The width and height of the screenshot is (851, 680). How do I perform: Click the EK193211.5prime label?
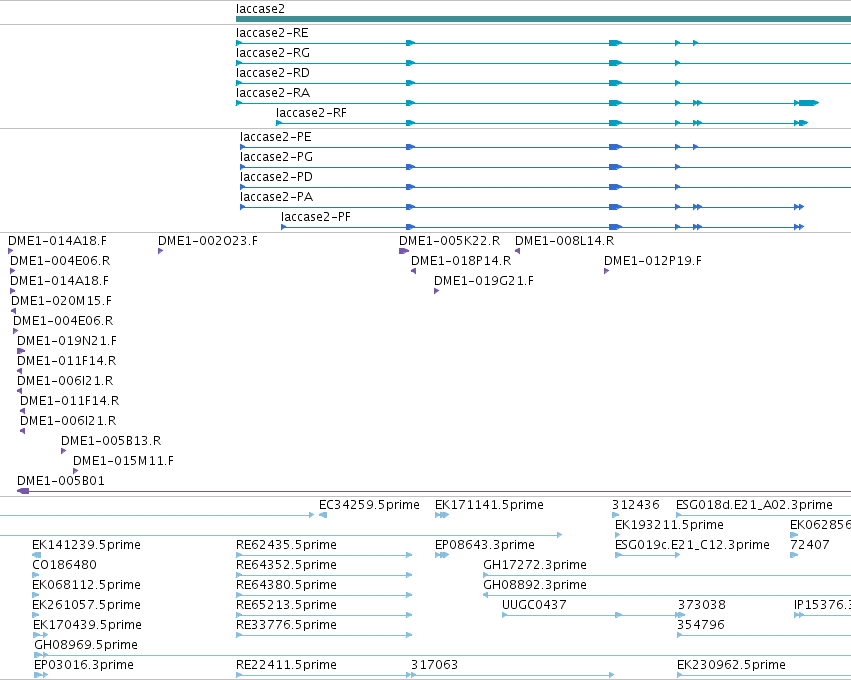(669, 525)
